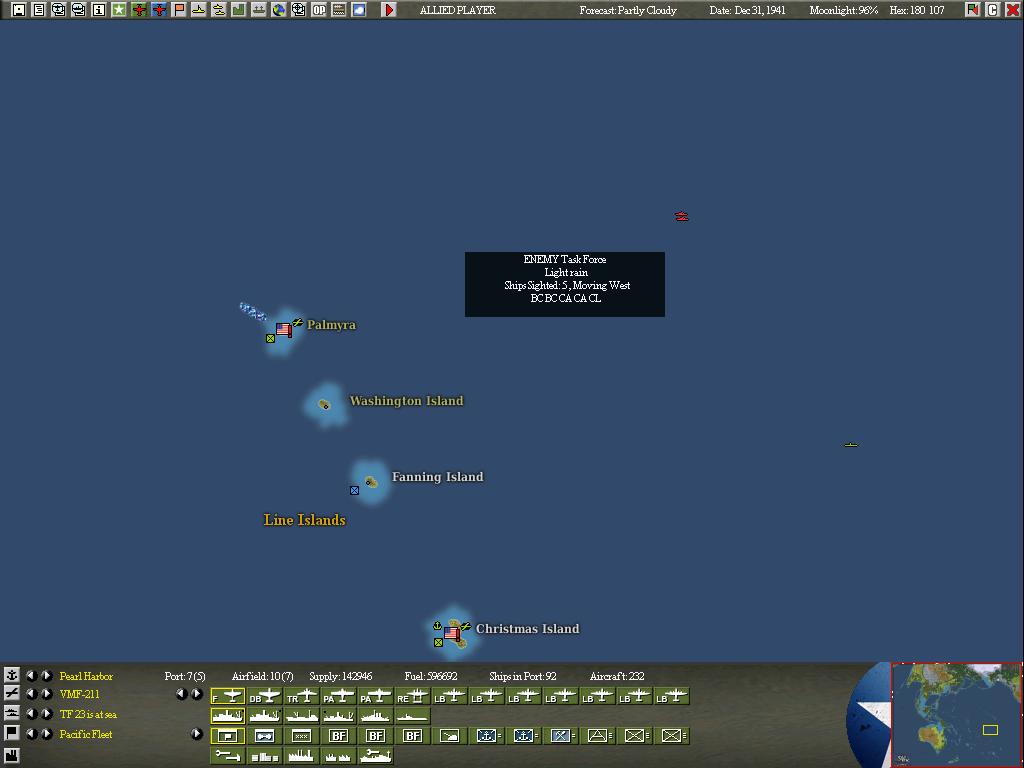Click the ship with wrench shipyard icon

376,756
